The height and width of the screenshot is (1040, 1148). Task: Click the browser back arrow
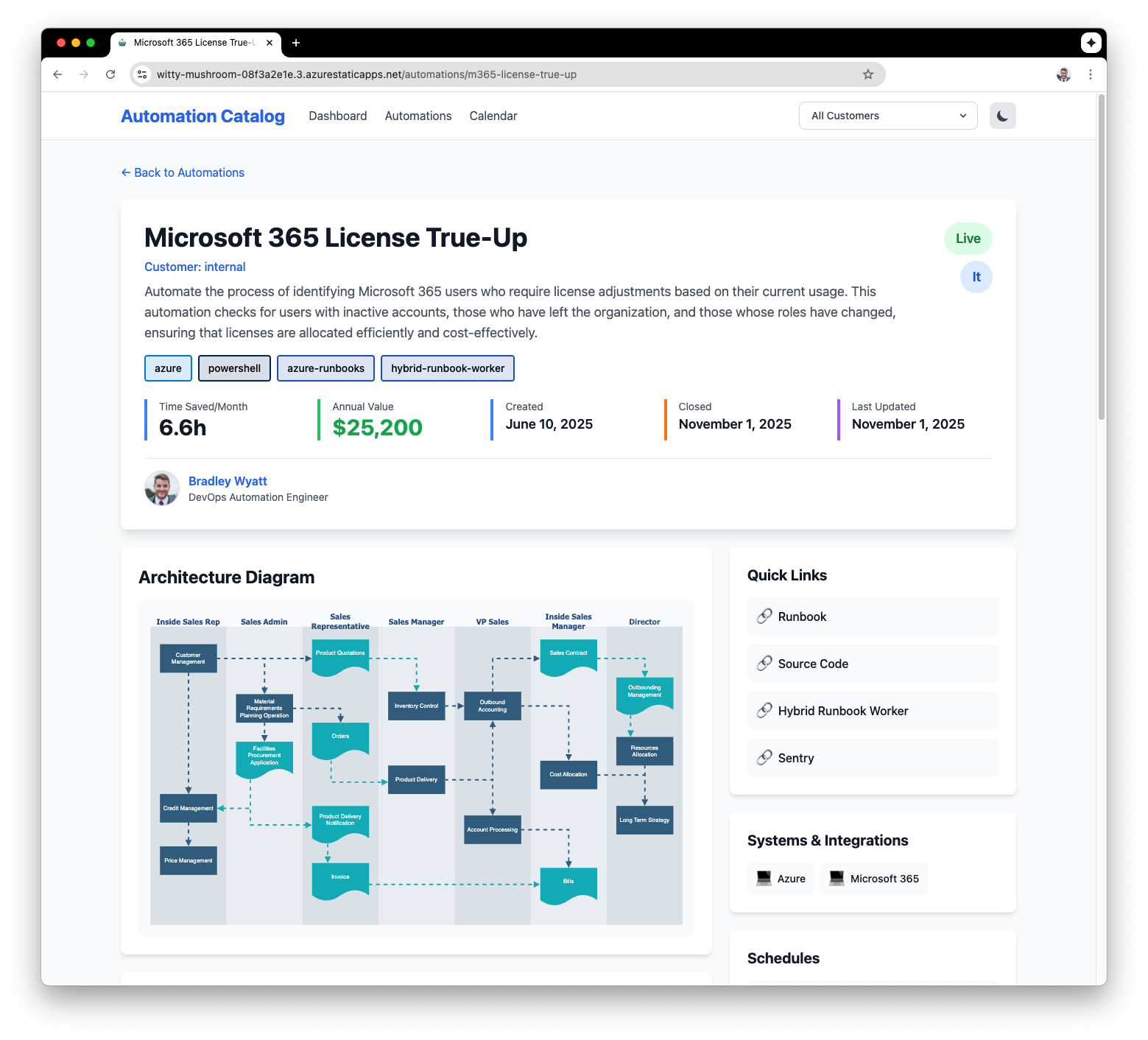(57, 74)
